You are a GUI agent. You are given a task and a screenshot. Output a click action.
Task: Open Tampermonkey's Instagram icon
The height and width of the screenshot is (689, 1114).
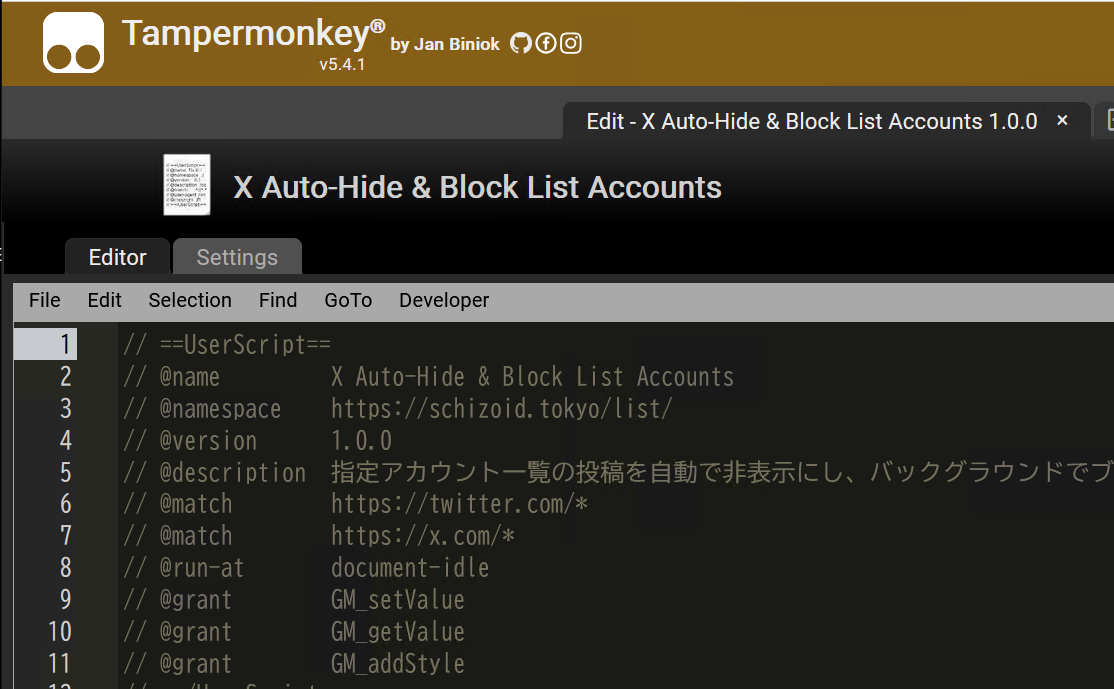[571, 43]
